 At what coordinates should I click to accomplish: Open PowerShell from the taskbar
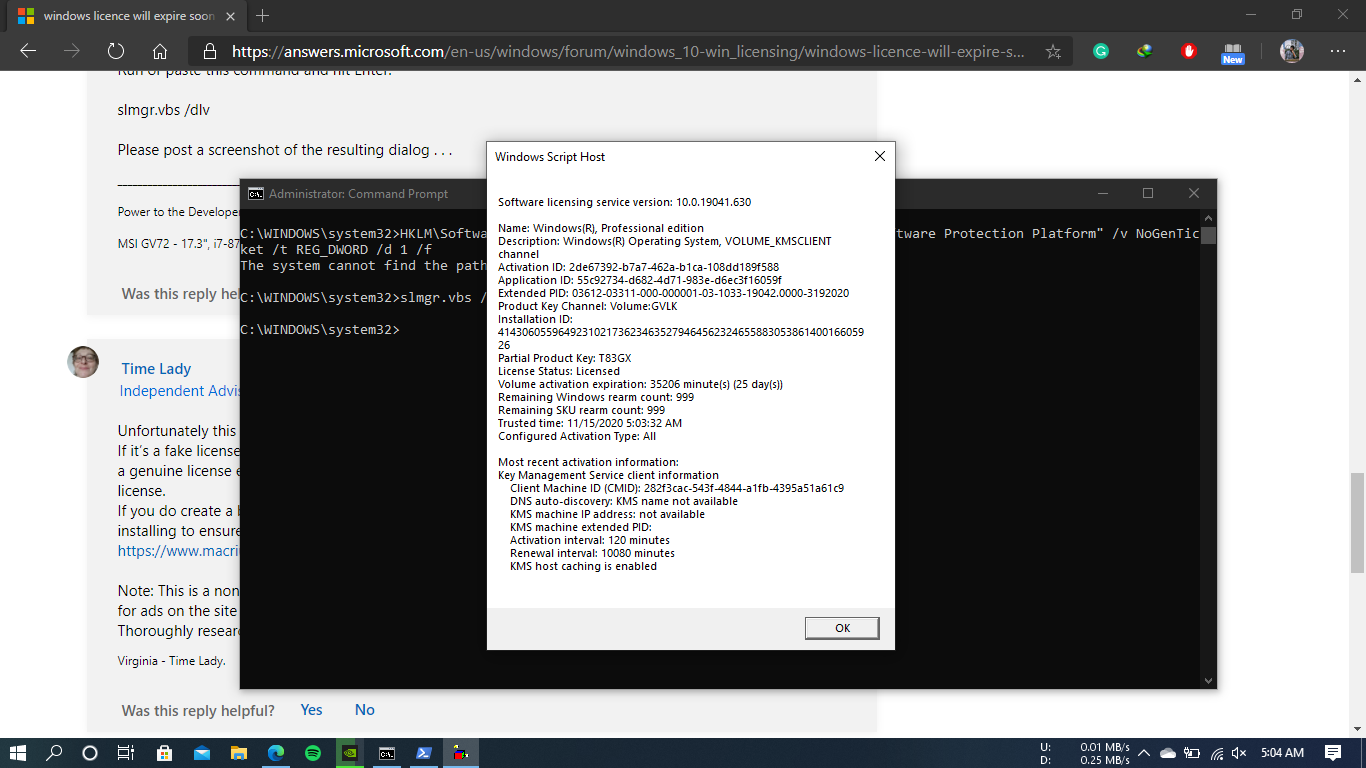424,753
